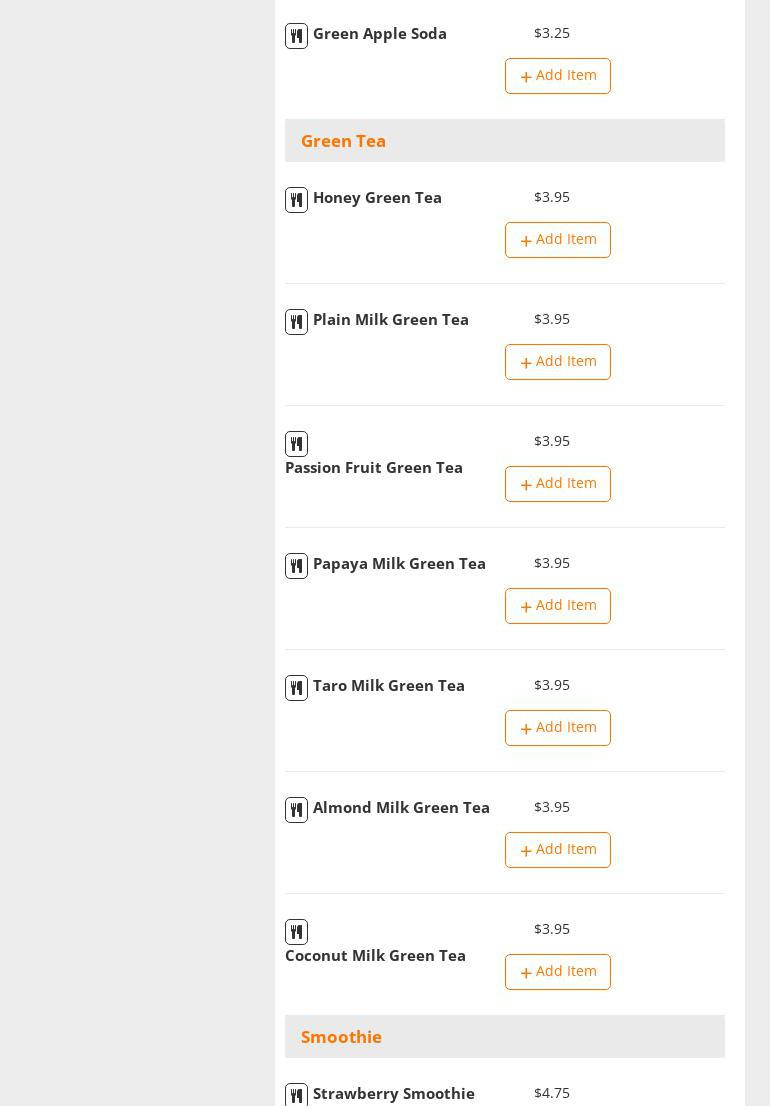Add Passion Fruit Green Tea to order
Viewport: 770px width, 1106px height.
coord(557,484)
